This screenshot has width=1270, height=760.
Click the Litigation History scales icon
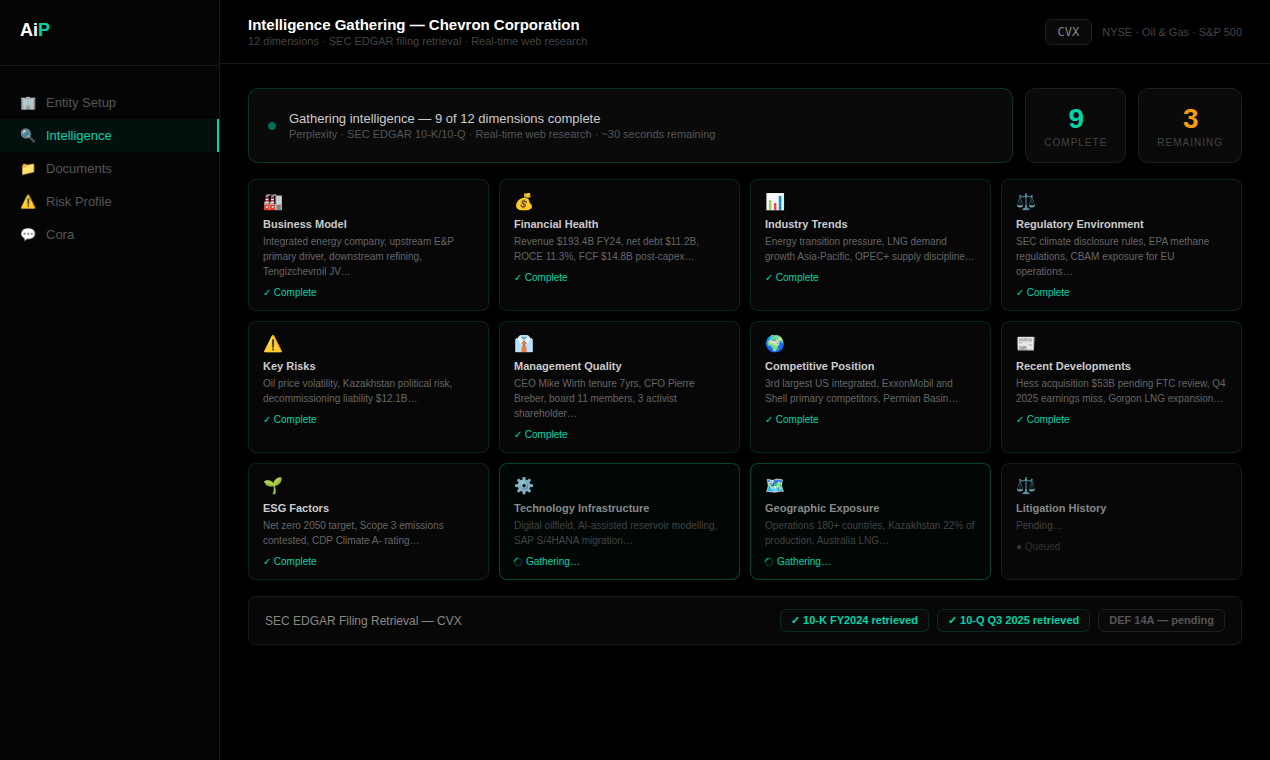pos(1026,486)
